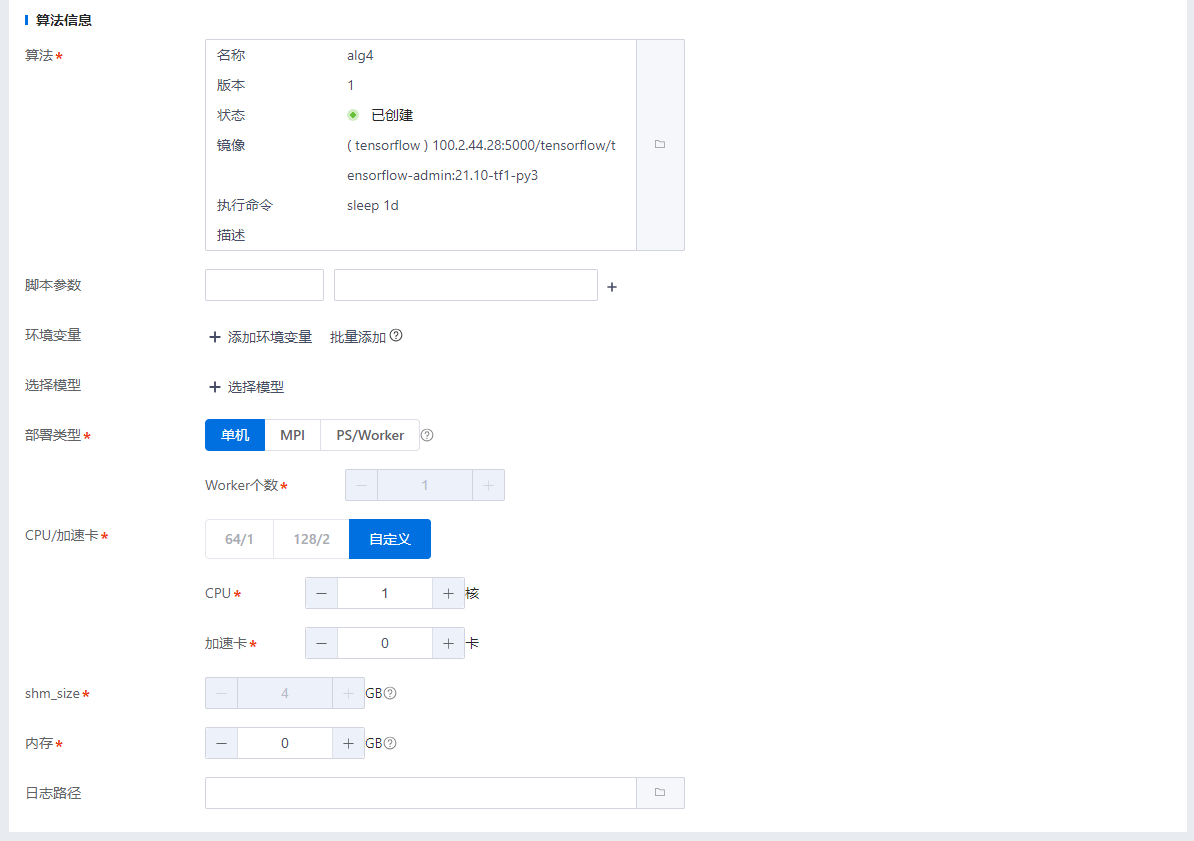Click the 日志路径 text input field

pos(420,793)
